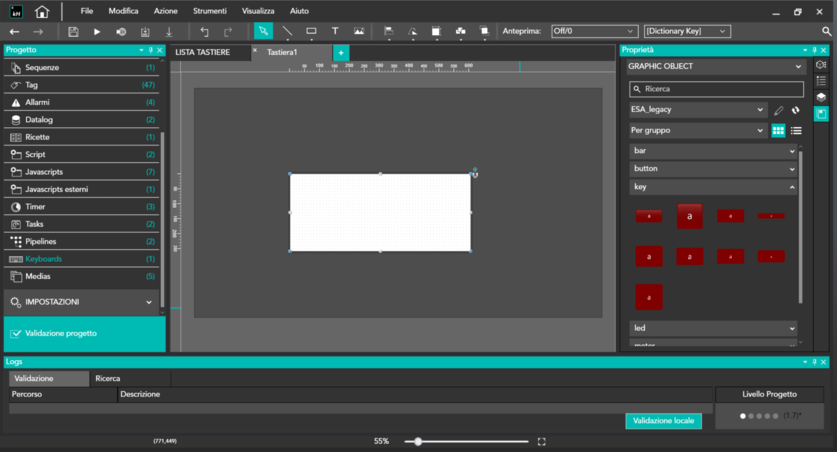The image size is (837, 452).
Task: Collapse the key group
Action: 713,187
